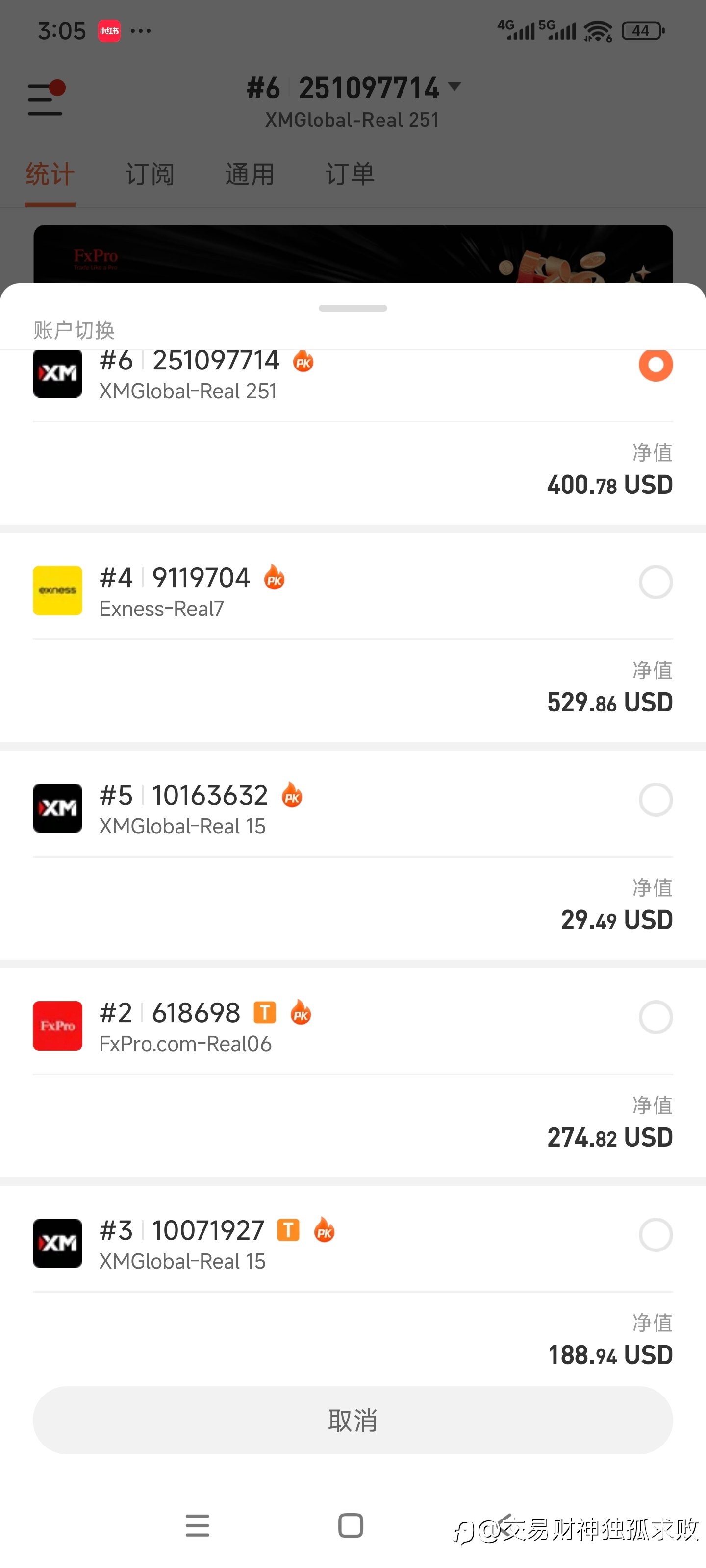Screen dimensions: 706x1568
Task: Tap the orange T badge beside 10071927
Action: 288,1230
